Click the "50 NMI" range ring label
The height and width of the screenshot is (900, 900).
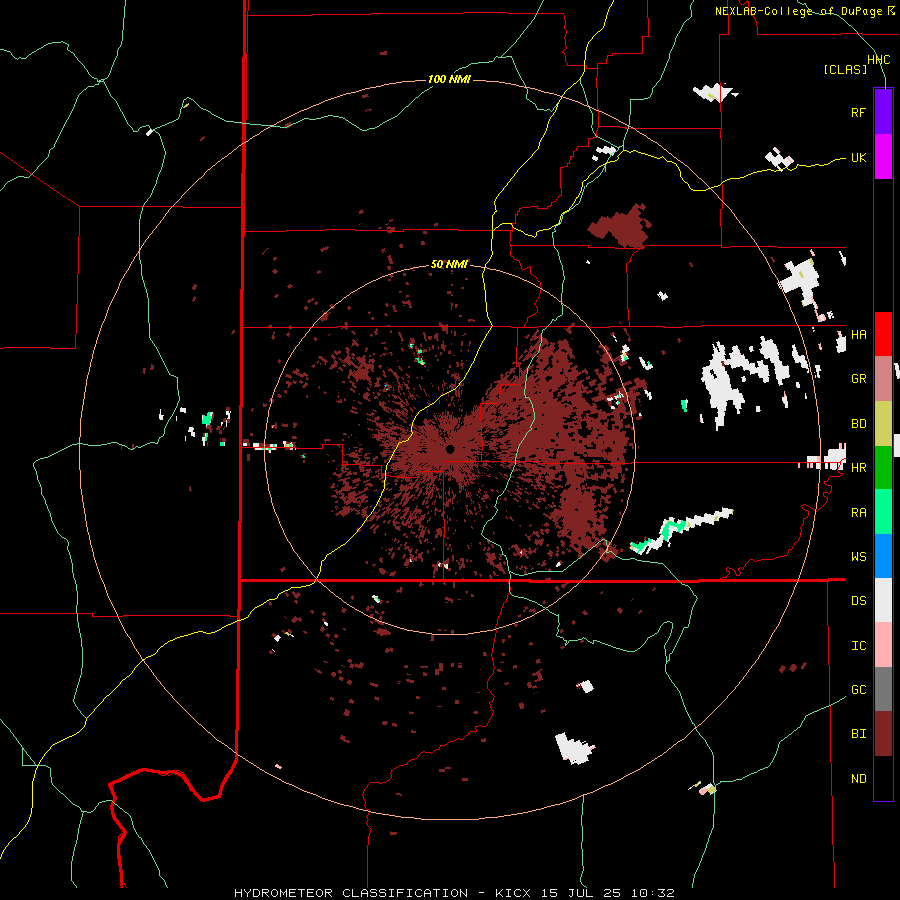[449, 264]
